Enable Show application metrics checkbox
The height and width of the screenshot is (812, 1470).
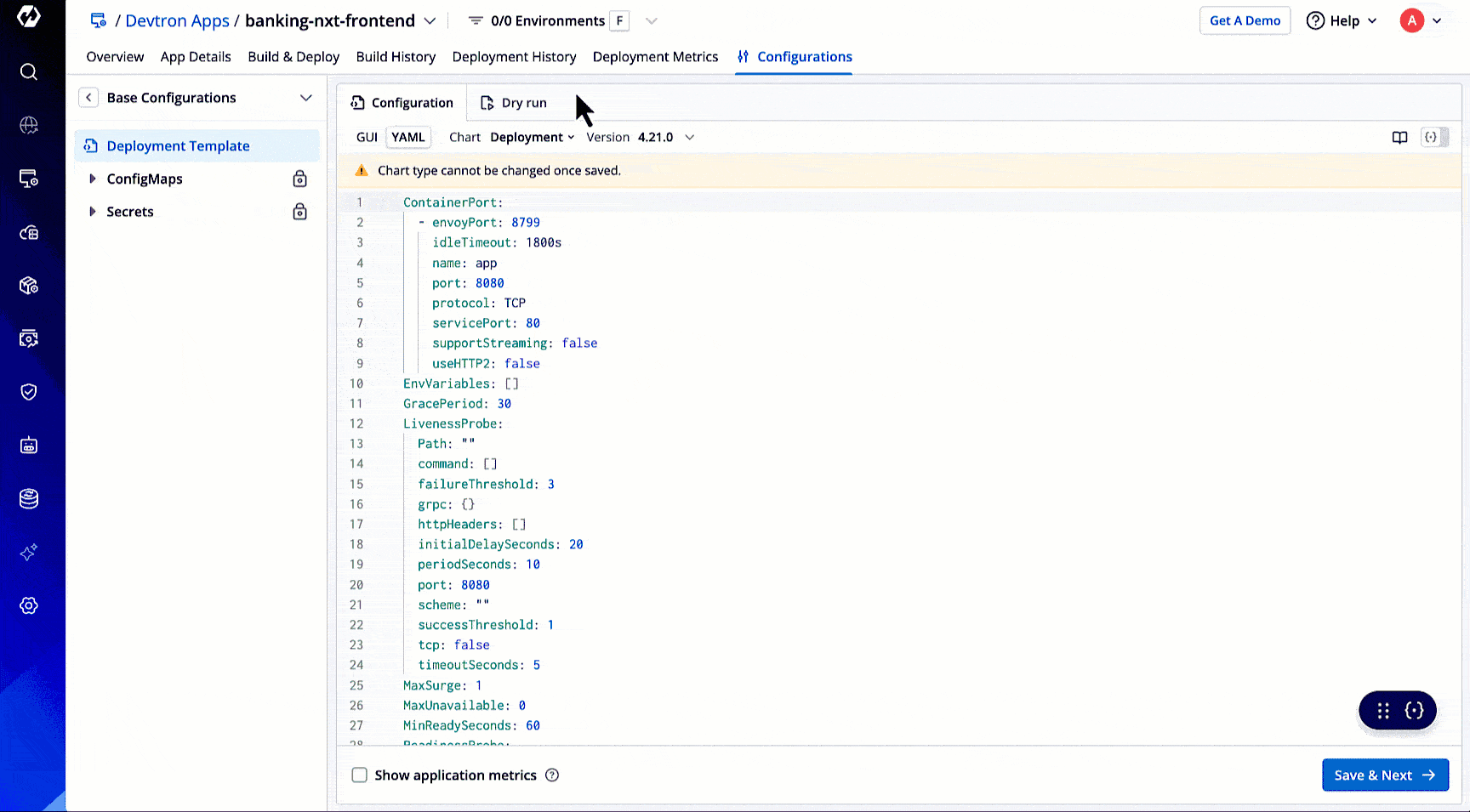[360, 775]
